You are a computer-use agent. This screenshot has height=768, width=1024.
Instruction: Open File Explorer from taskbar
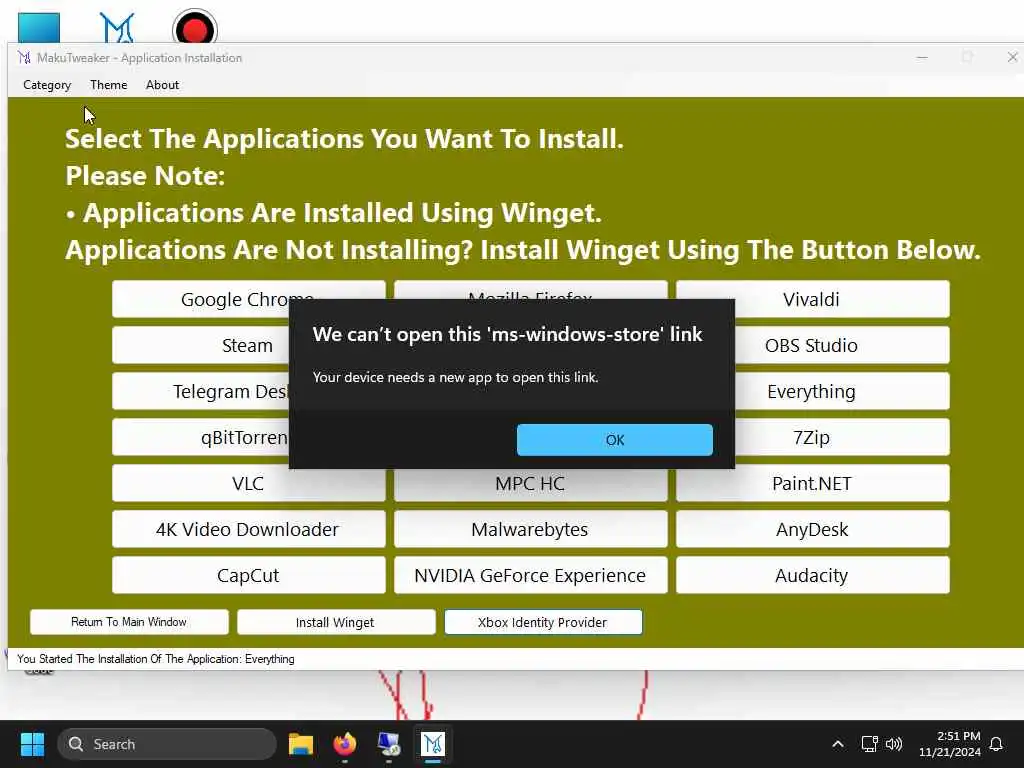point(301,744)
